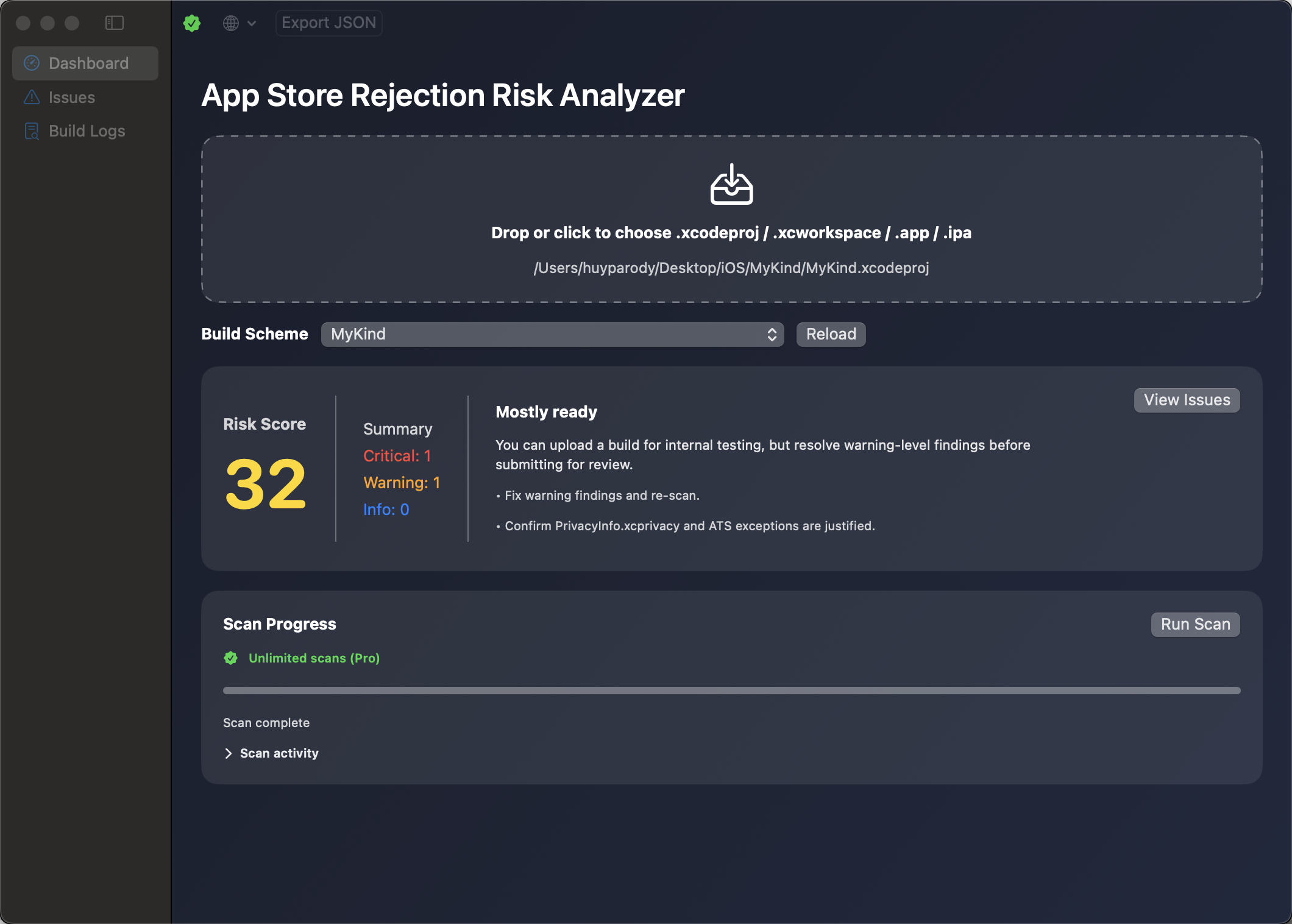The width and height of the screenshot is (1292, 924).
Task: Start a scan with the Run Scan button
Action: click(1194, 624)
